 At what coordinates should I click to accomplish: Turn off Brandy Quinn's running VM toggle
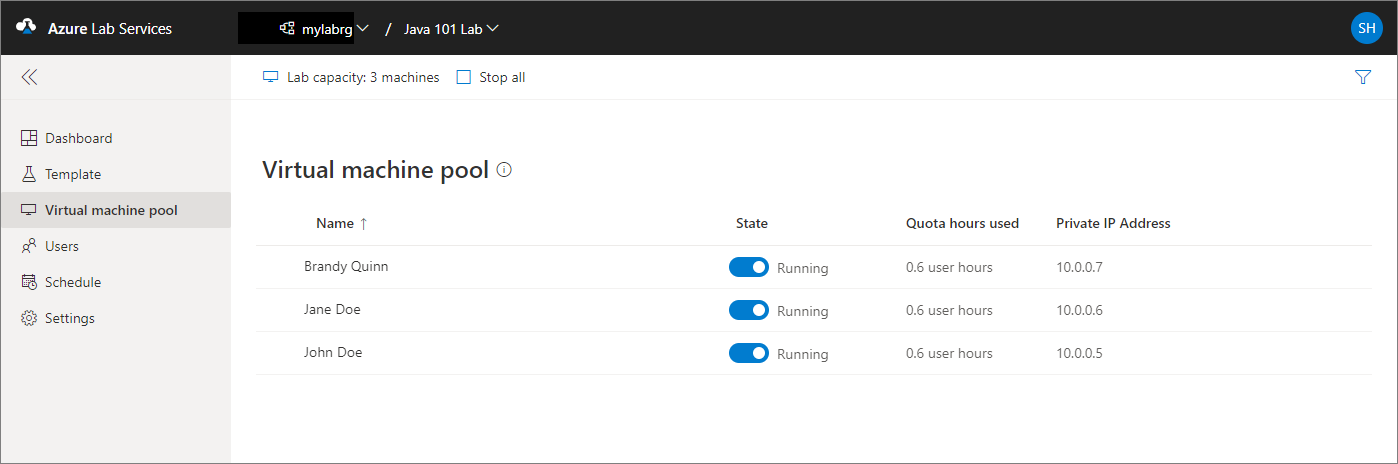click(x=749, y=267)
